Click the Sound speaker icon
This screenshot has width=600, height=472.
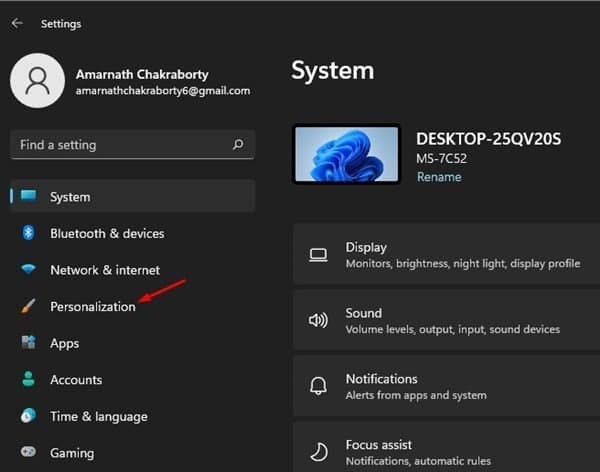tap(318, 320)
